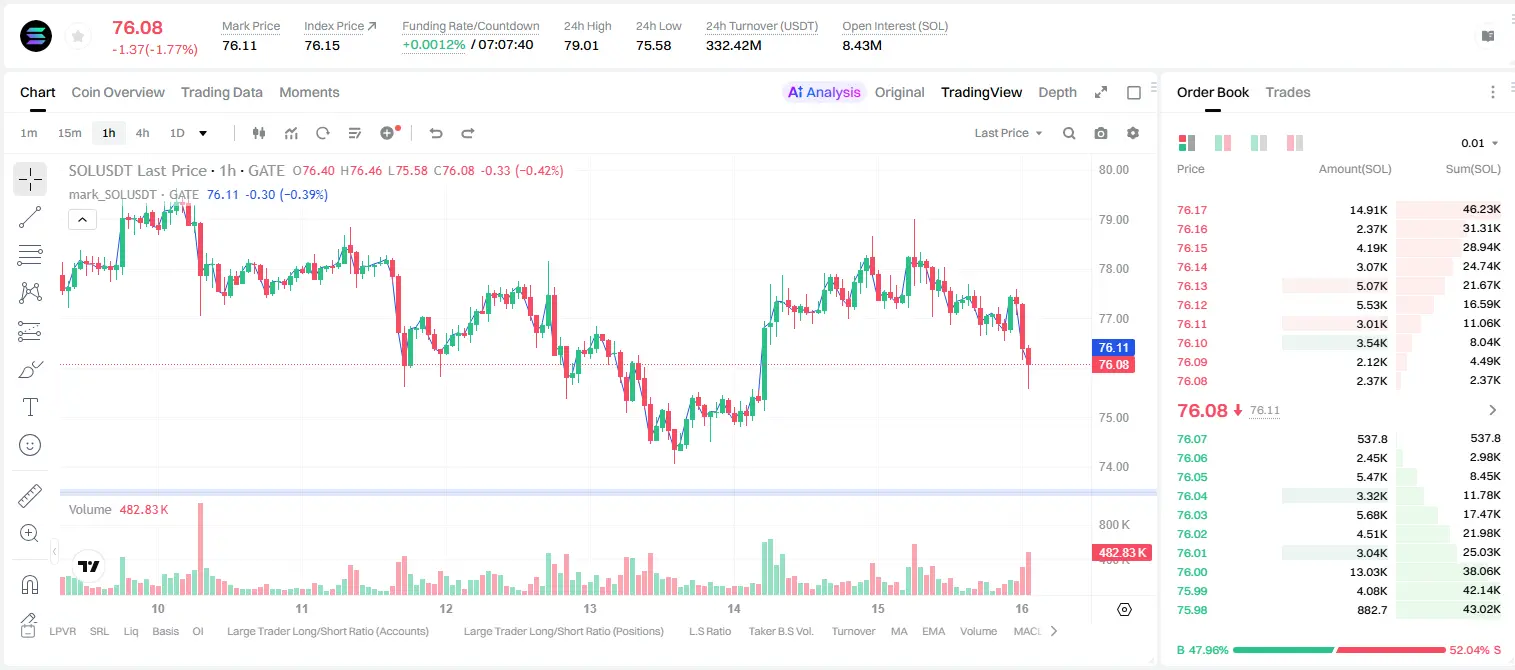Image resolution: width=1515 pixels, height=670 pixels.
Task: Toggle the magnet snap mode
Action: (x=30, y=585)
